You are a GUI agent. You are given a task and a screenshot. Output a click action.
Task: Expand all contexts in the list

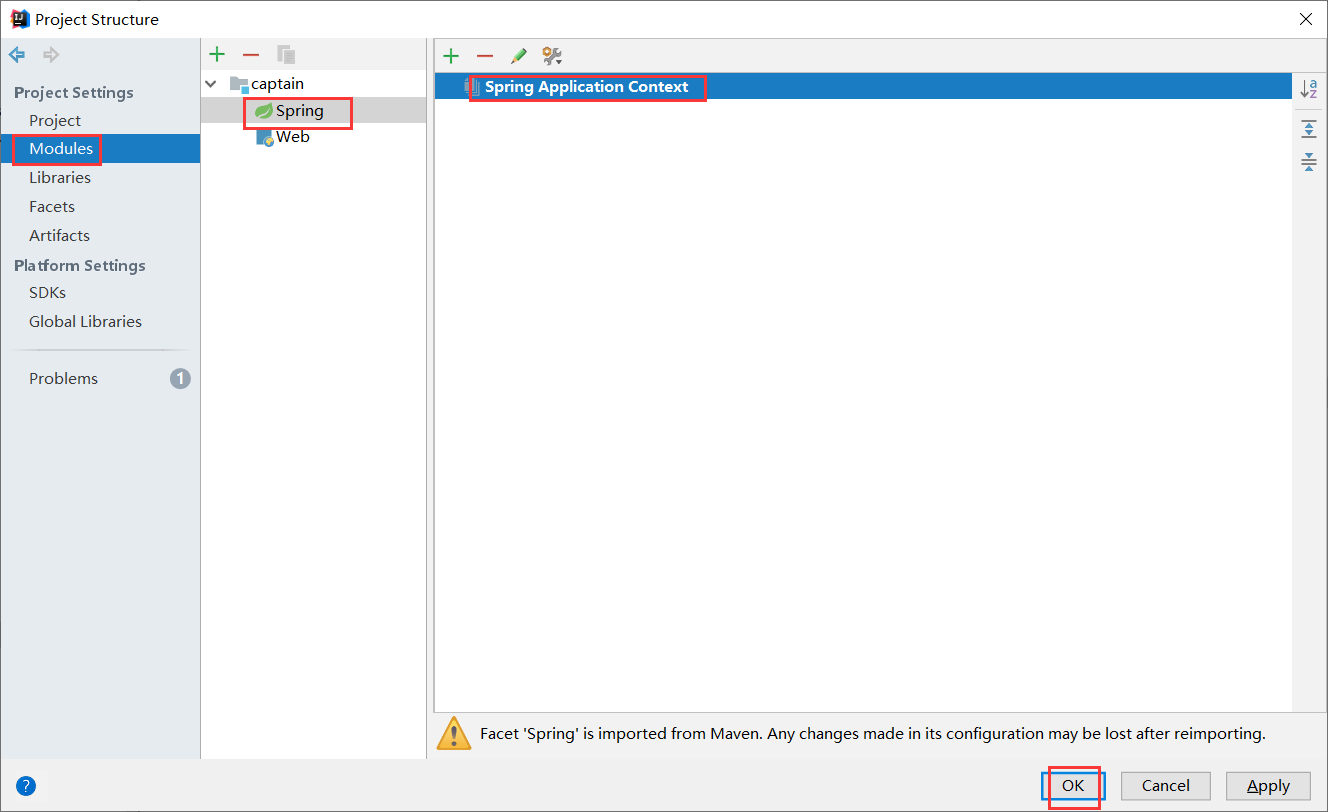point(1309,128)
